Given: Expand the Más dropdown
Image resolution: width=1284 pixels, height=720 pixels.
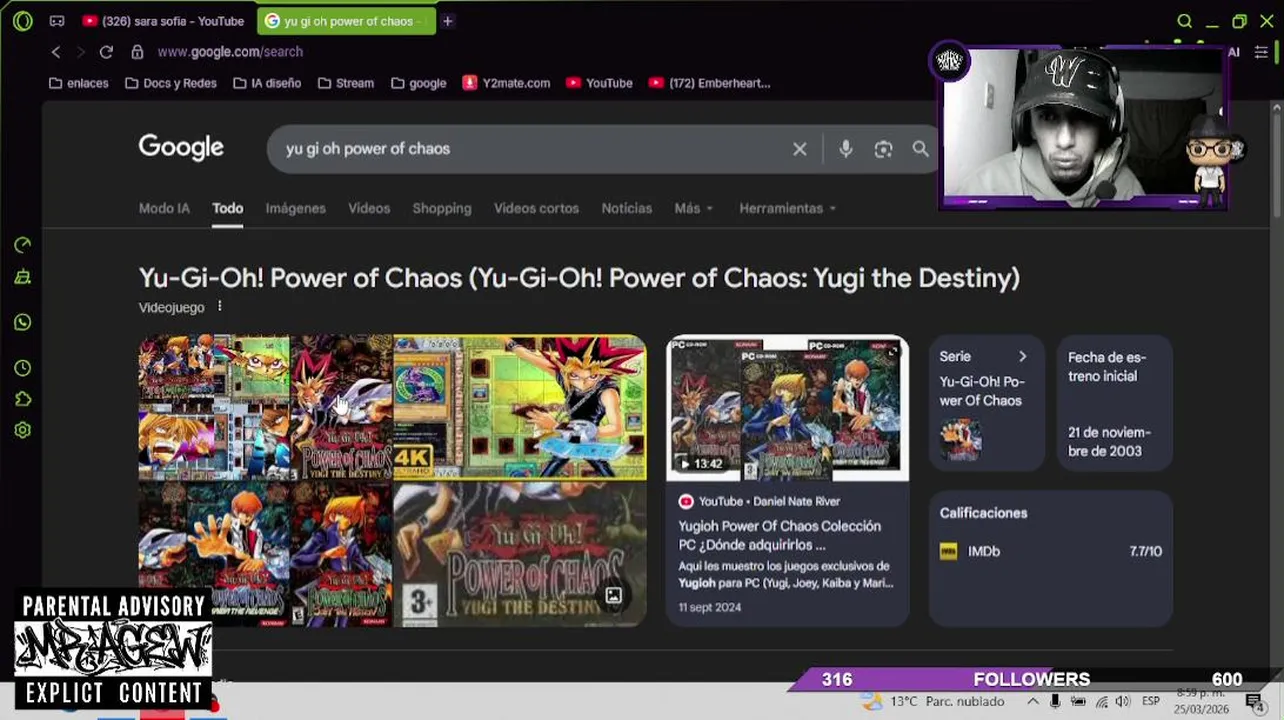Looking at the screenshot, I should (x=693, y=208).
